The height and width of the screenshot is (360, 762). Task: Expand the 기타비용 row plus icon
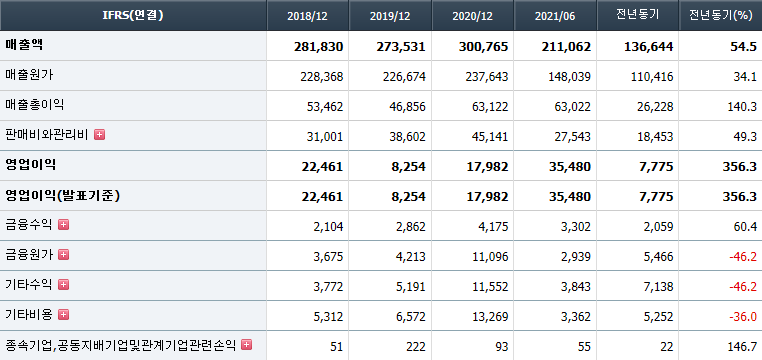[x=64, y=314]
